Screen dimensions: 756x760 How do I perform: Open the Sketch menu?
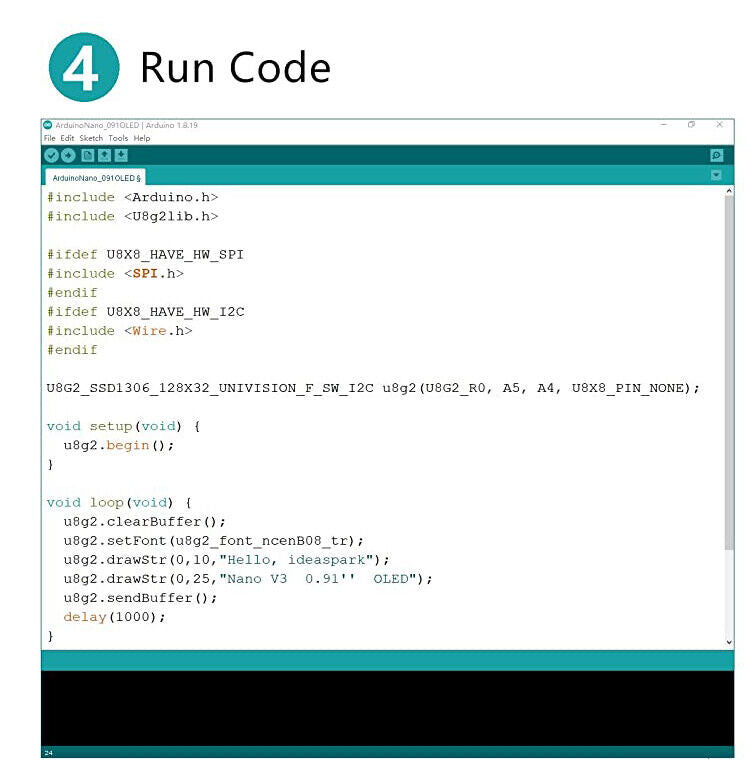coord(91,138)
